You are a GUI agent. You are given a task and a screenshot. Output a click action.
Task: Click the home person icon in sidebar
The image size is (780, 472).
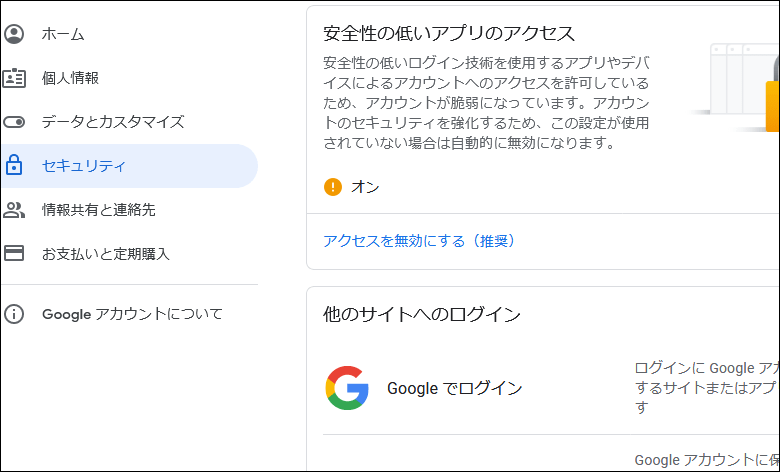coord(14,34)
